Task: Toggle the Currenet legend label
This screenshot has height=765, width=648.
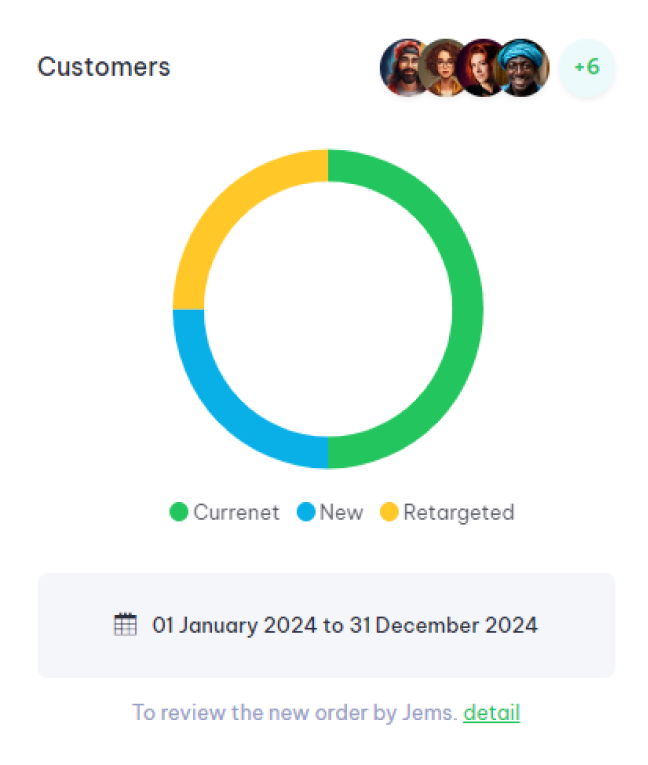Action: pyautogui.click(x=236, y=513)
